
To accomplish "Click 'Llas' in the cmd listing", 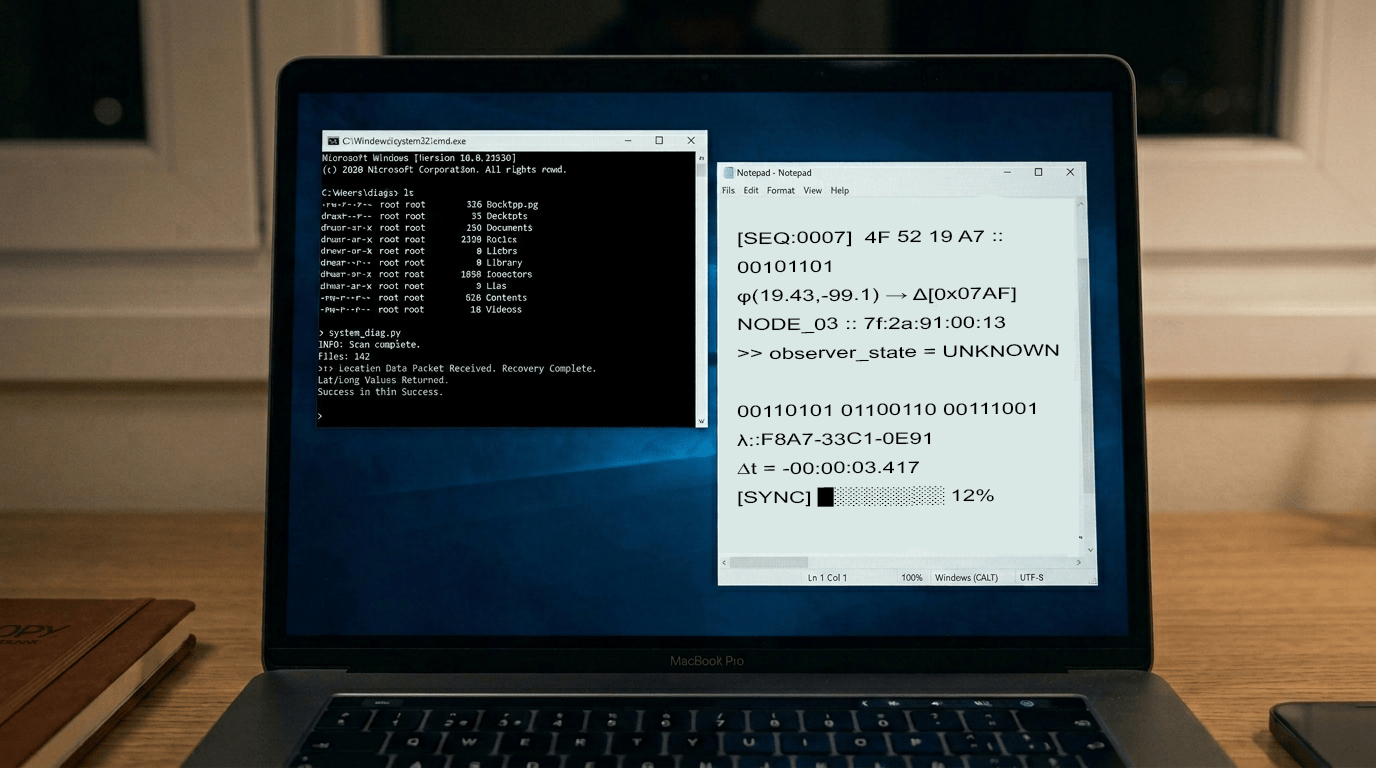I will pyautogui.click(x=496, y=286).
